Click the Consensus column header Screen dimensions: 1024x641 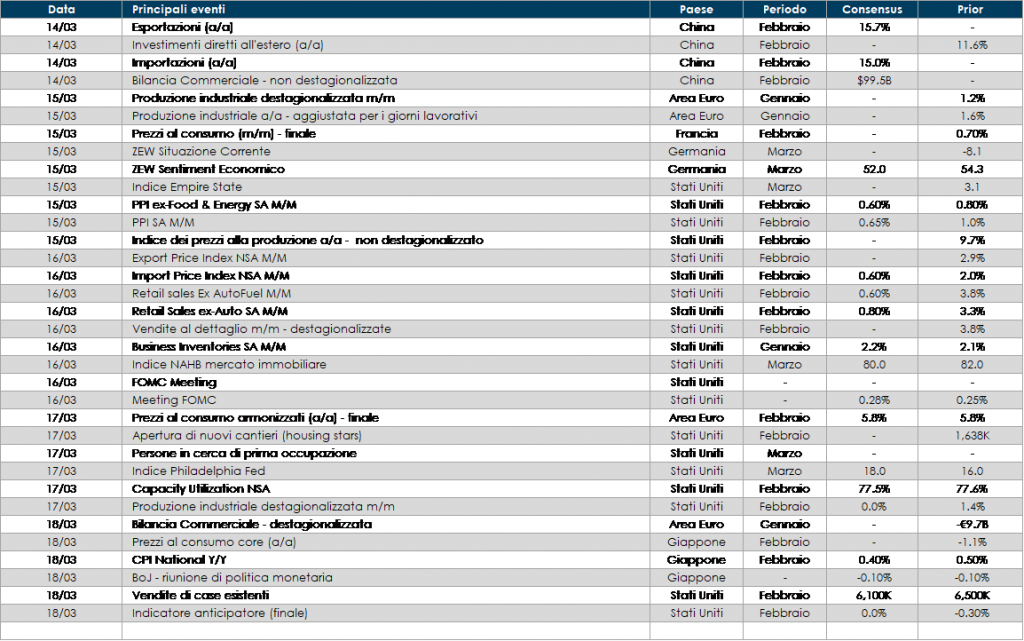pos(872,9)
